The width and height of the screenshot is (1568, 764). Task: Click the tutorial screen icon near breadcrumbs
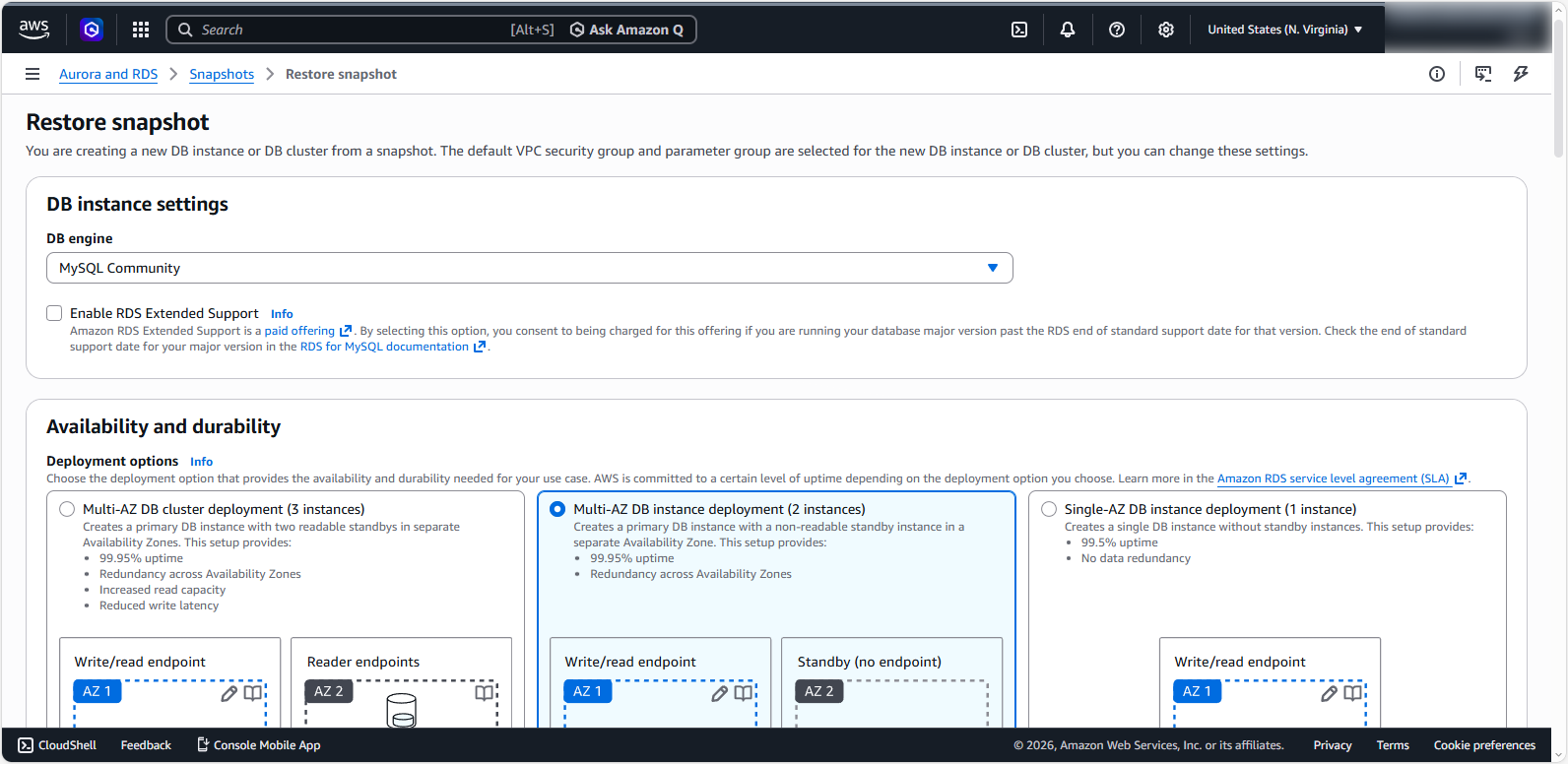click(1483, 74)
